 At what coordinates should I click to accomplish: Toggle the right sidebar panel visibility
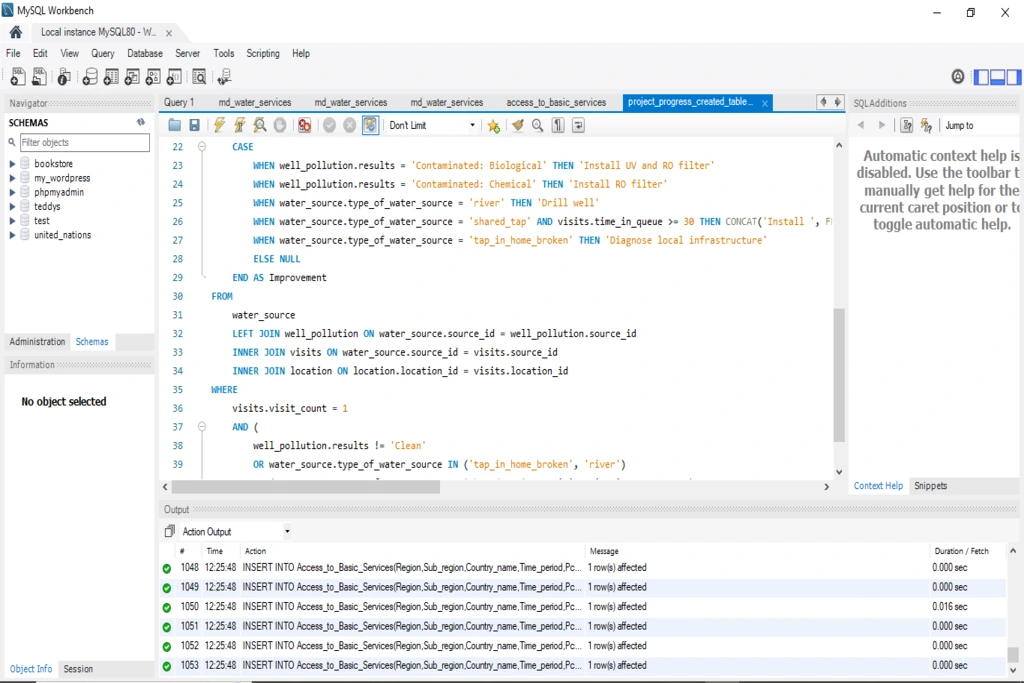[1014, 77]
